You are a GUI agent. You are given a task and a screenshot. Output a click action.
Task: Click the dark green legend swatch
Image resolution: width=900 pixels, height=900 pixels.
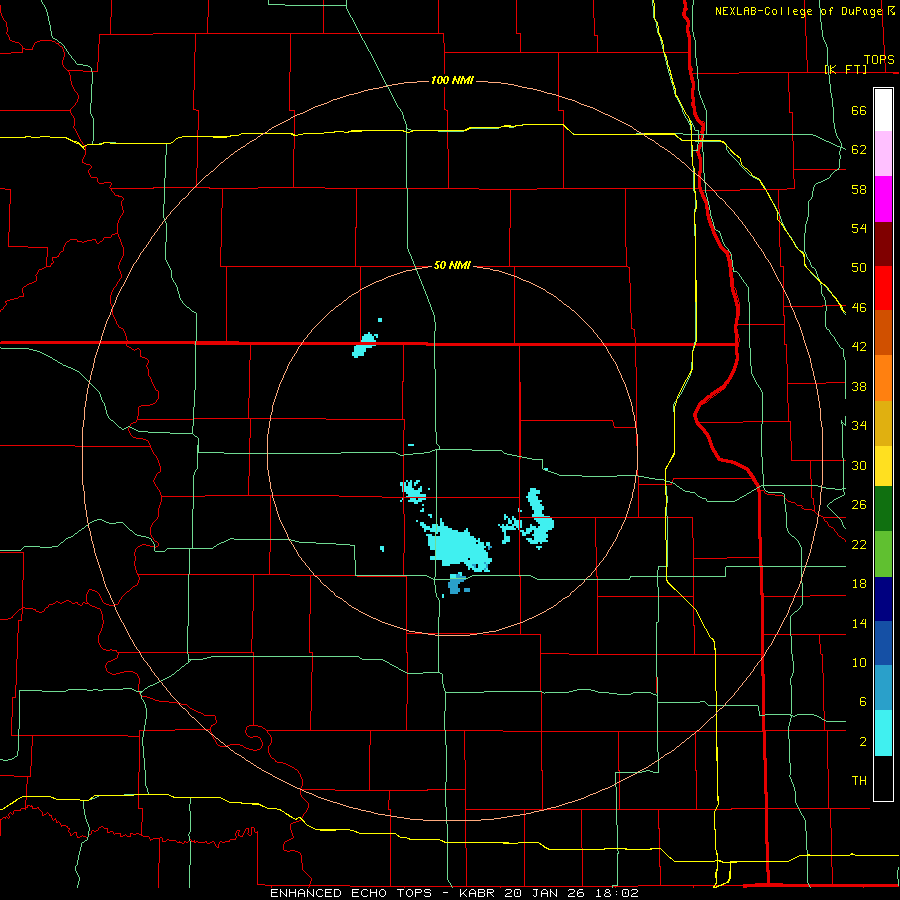tap(883, 509)
